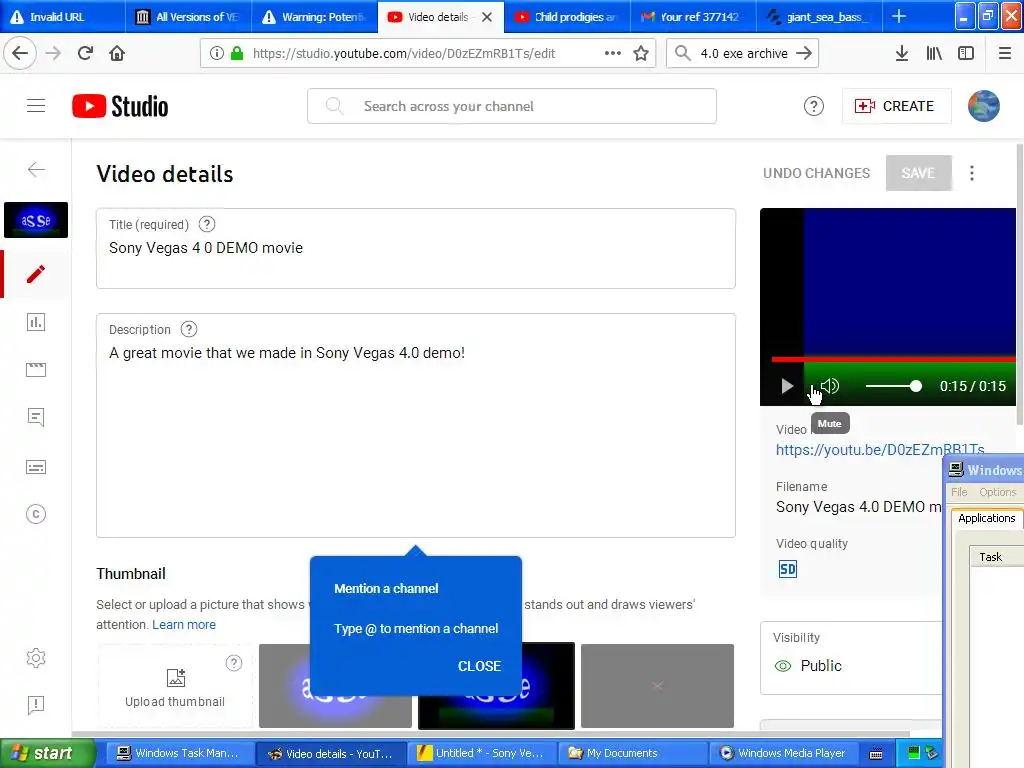This screenshot has height=768, width=1024.
Task: Open the Subtitles sidebar icon
Action: tap(36, 467)
